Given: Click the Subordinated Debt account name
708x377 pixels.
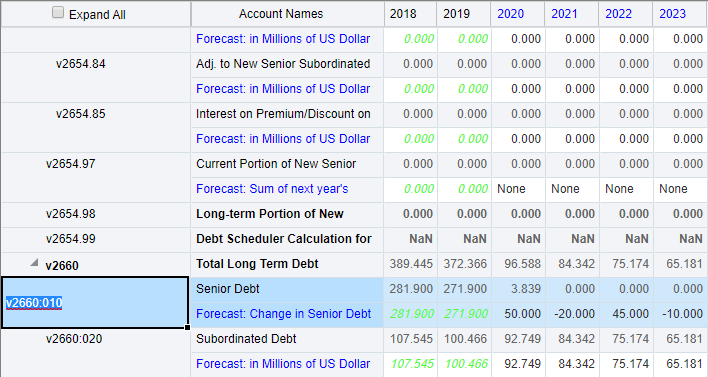Looking at the screenshot, I should [x=246, y=339].
